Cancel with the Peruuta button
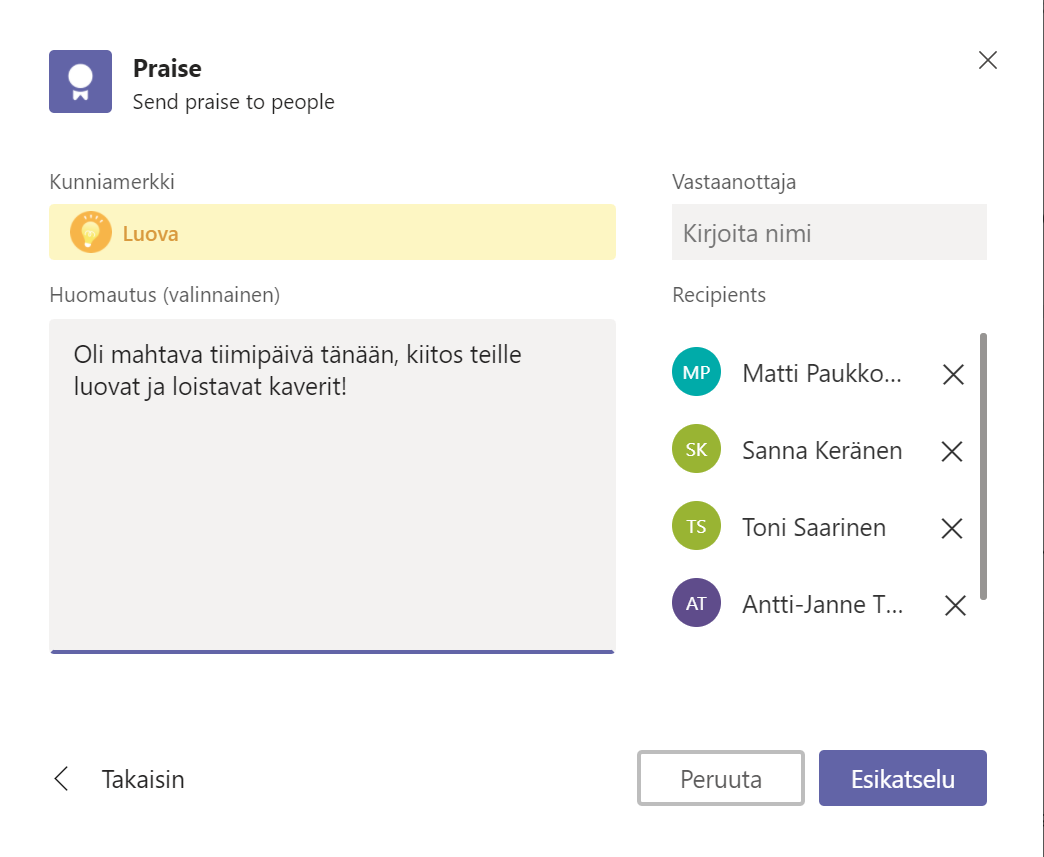 721,778
